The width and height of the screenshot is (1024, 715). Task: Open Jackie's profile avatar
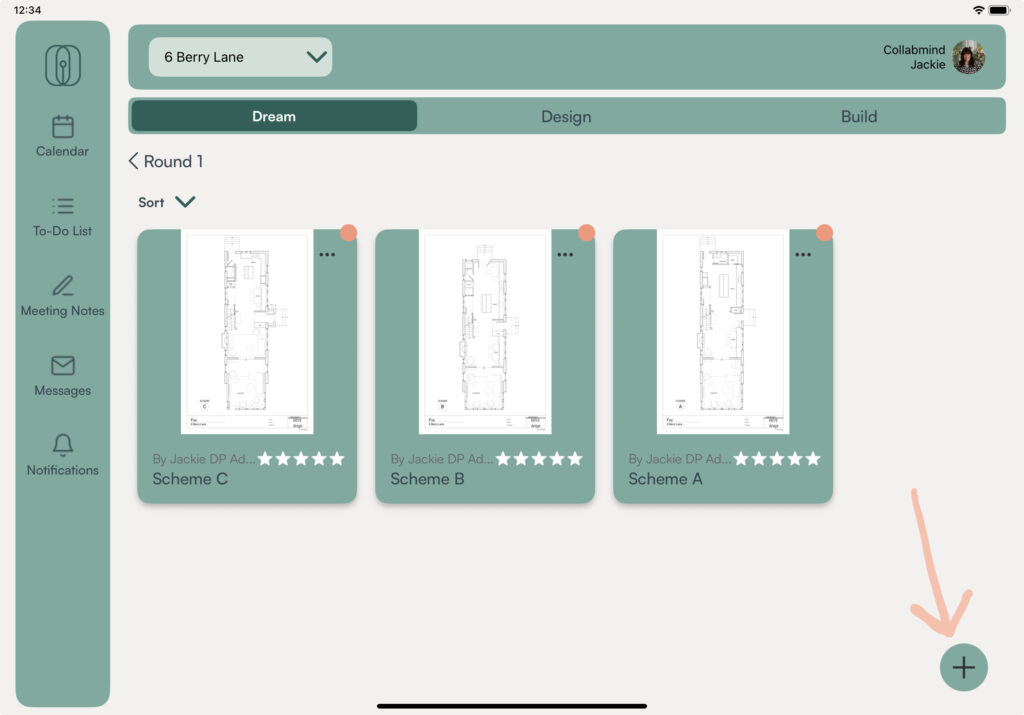pos(968,58)
